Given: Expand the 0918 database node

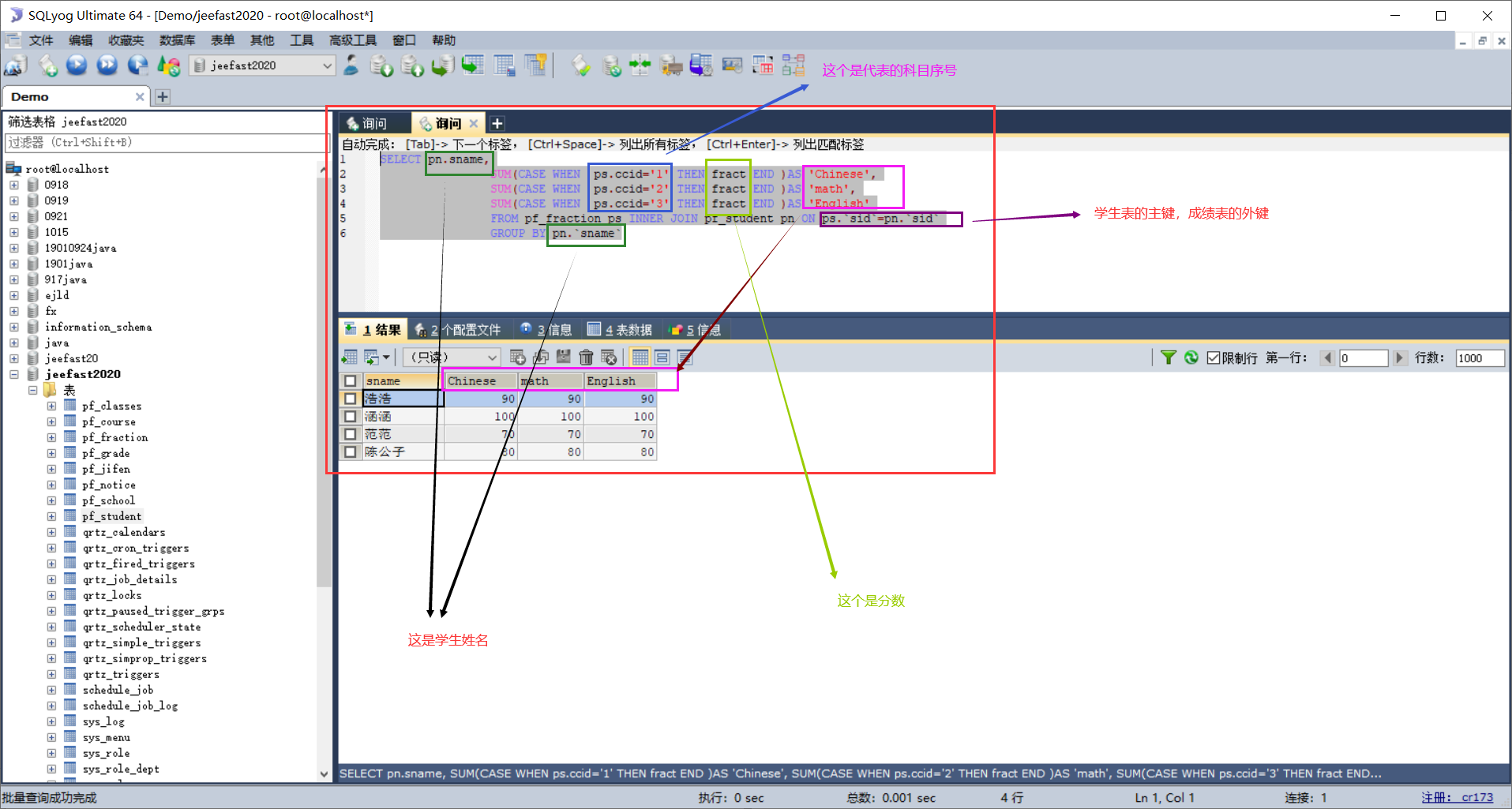Looking at the screenshot, I should 14,185.
